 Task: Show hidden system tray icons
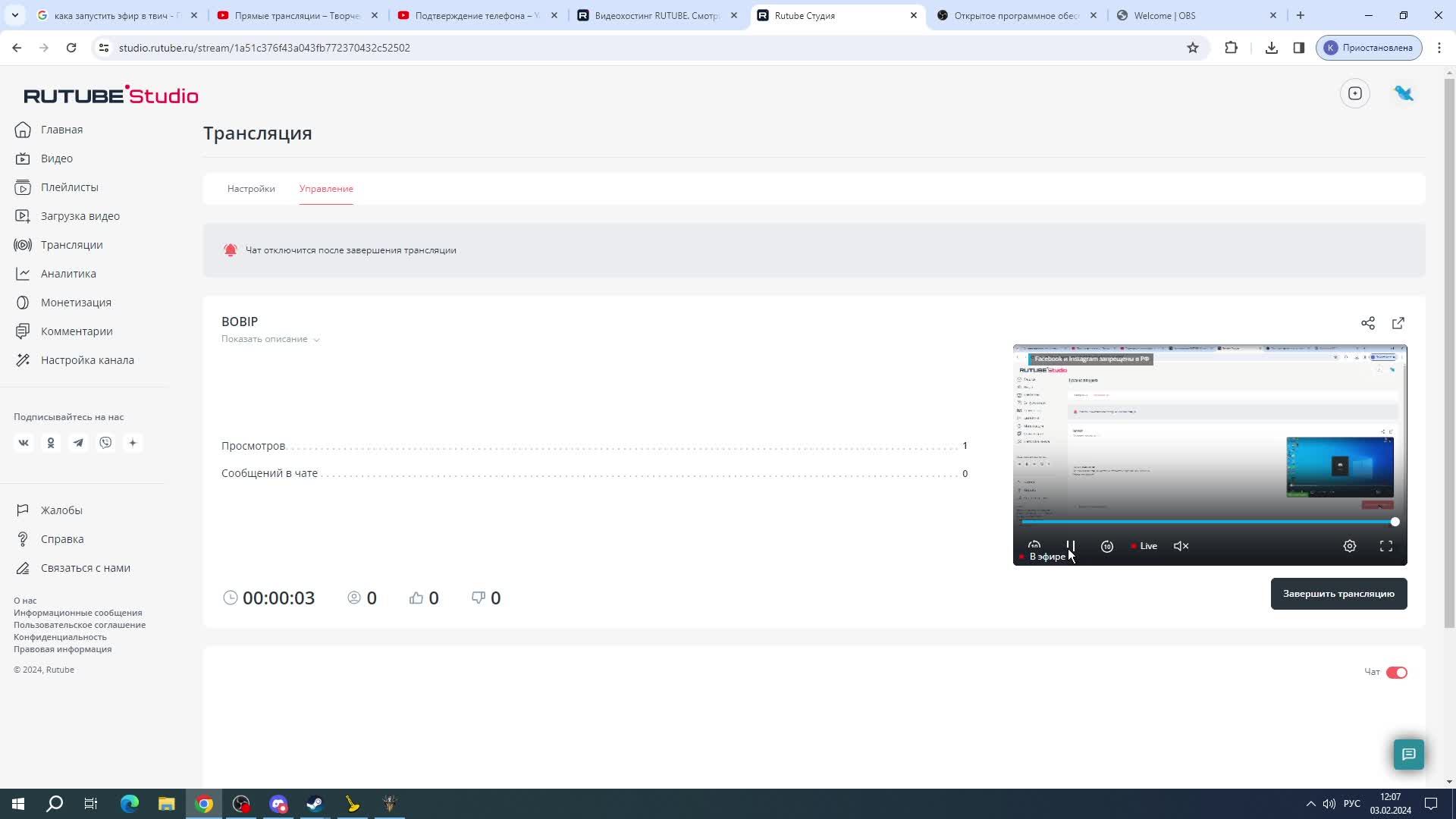point(1310,804)
